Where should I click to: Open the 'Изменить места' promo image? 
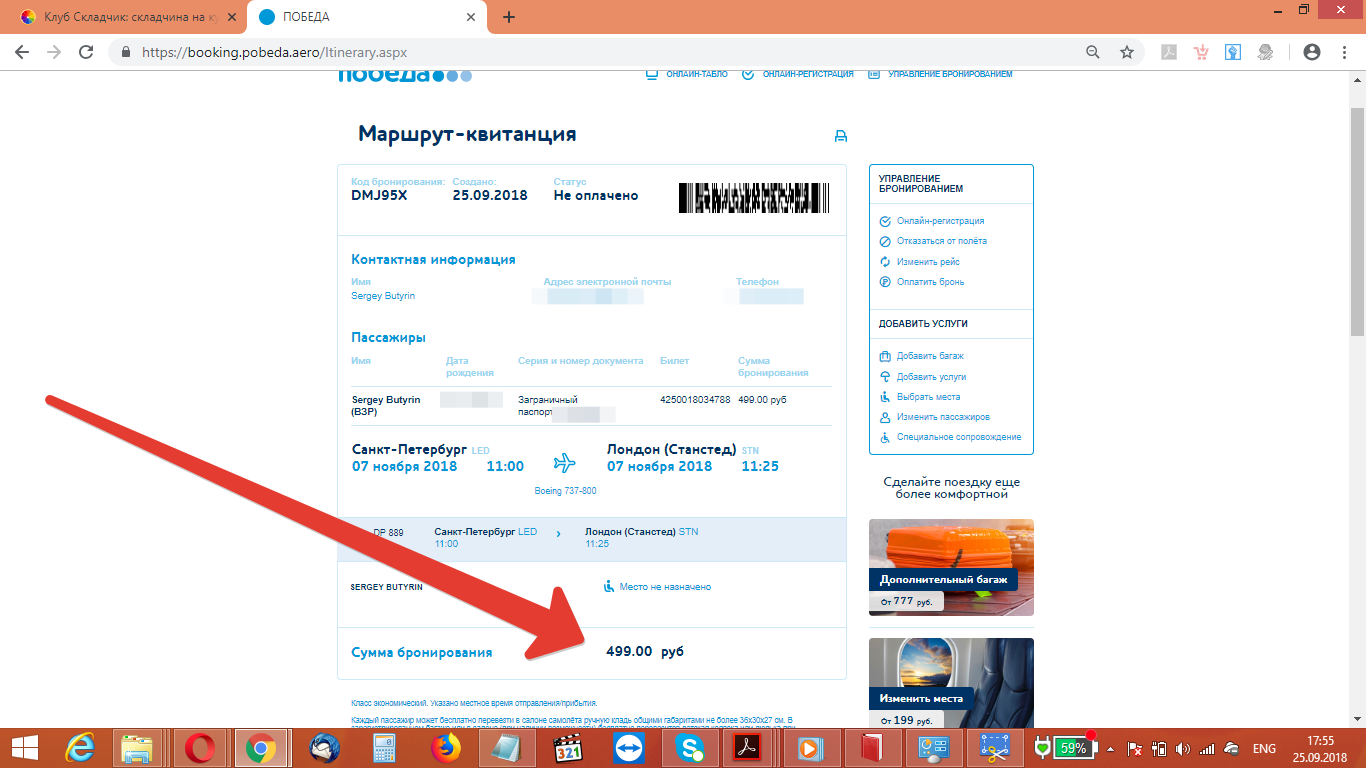[951, 682]
